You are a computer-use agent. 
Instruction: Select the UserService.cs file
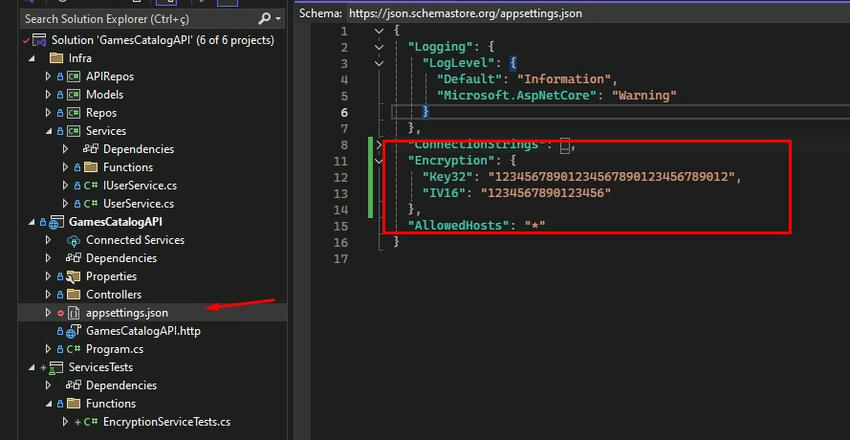139,204
